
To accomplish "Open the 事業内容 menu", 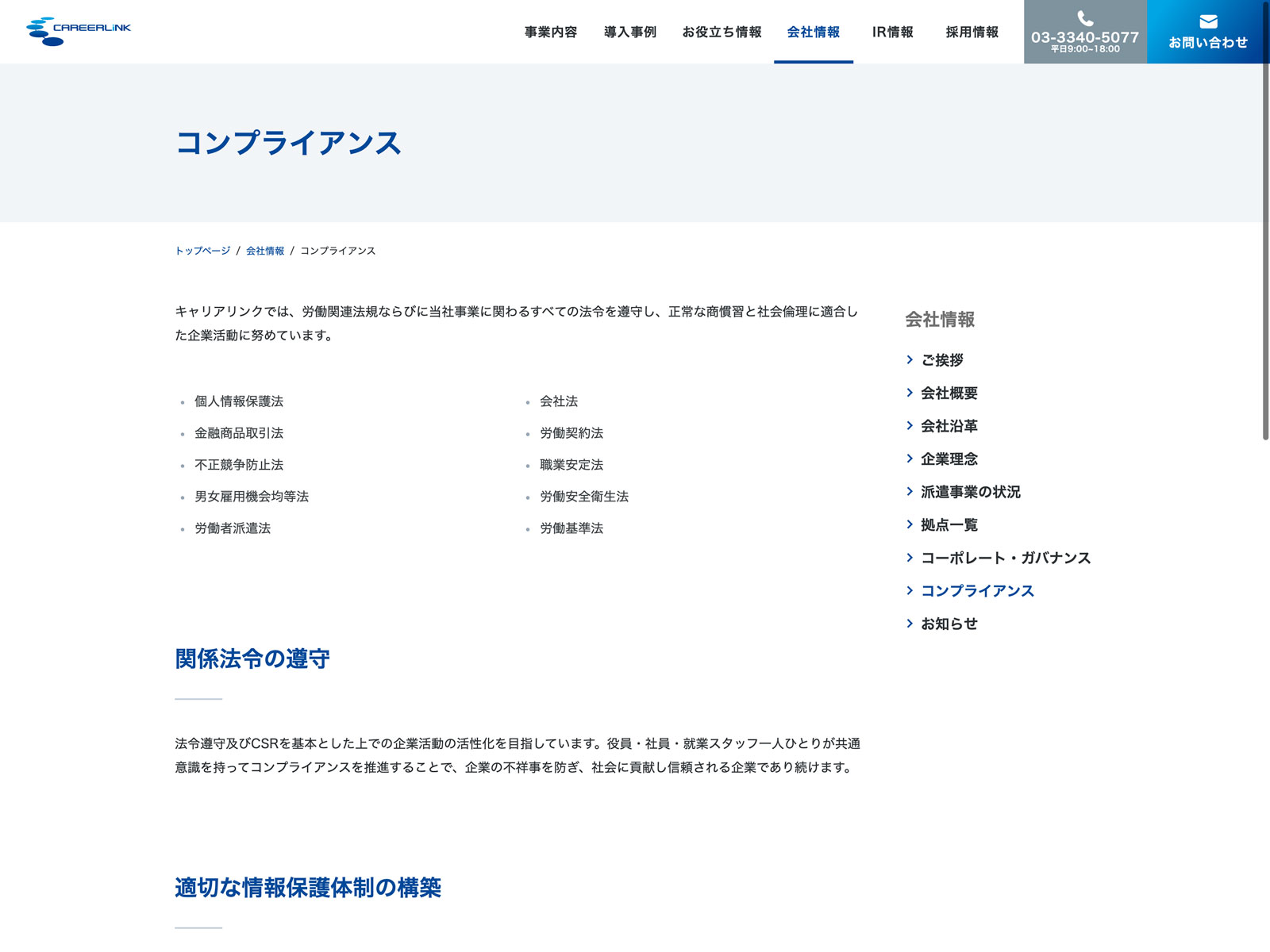I will [x=551, y=32].
